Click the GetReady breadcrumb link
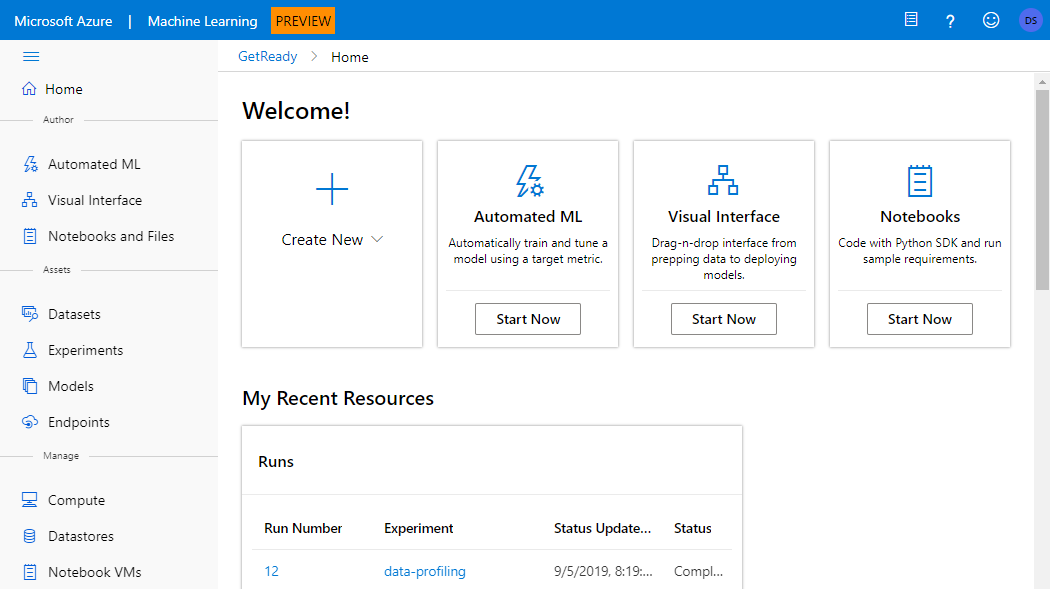The width and height of the screenshot is (1050, 589). pos(268,56)
